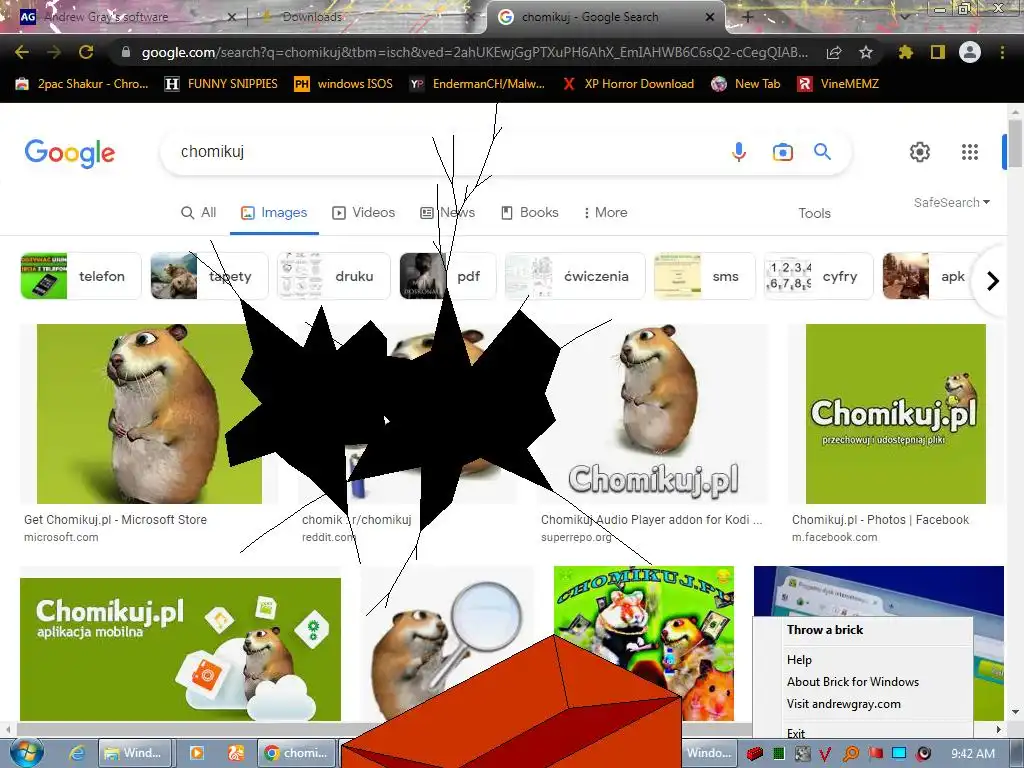Open the new tab plus button
This screenshot has width=1024, height=768.
[x=748, y=17]
